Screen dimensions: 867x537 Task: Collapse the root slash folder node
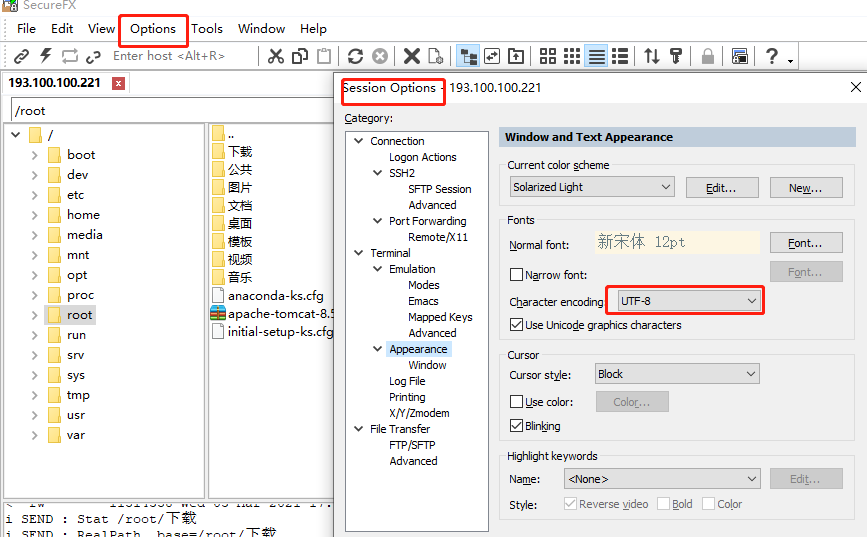(x=15, y=134)
